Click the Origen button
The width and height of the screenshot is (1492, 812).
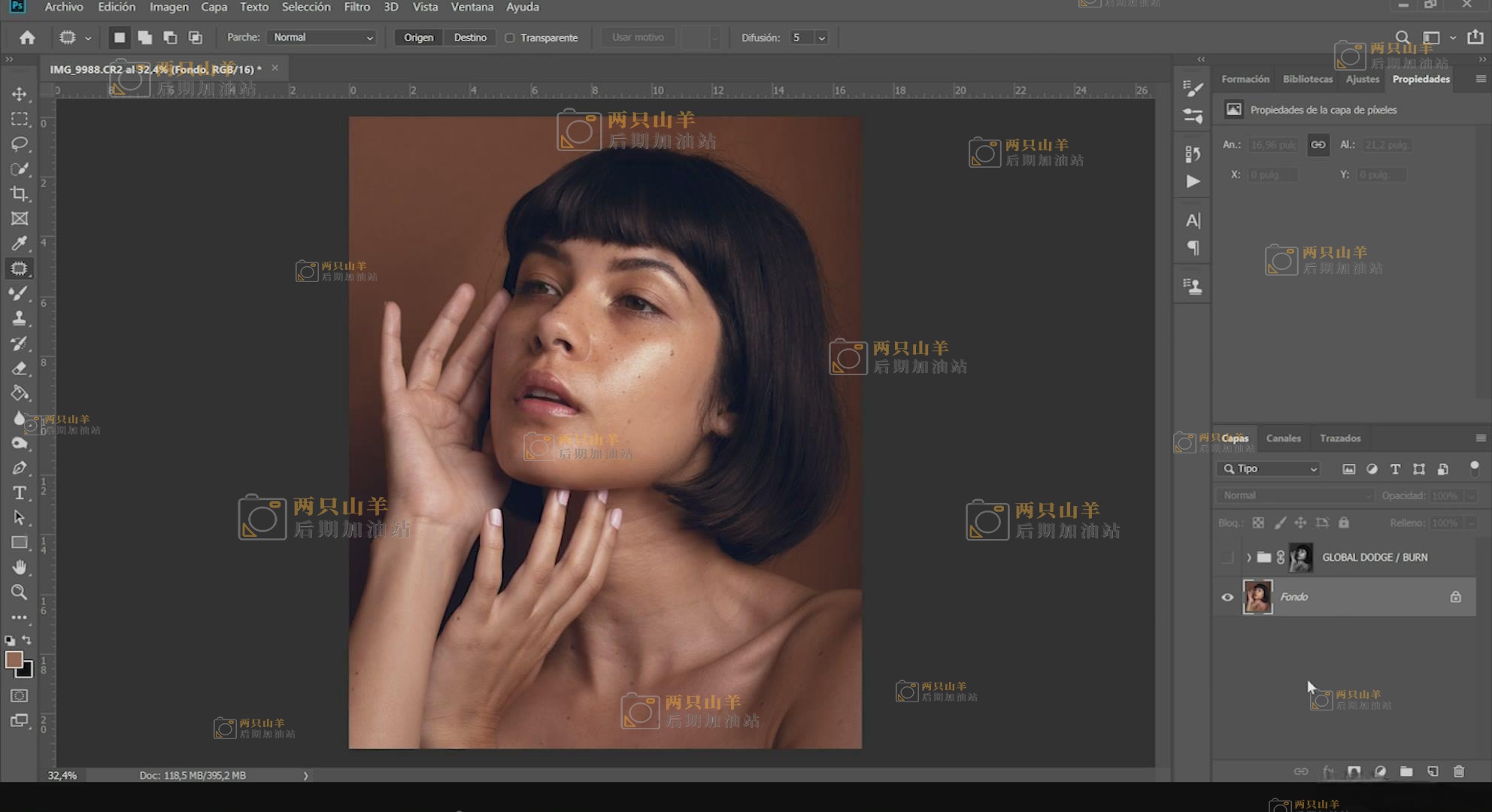(x=418, y=38)
